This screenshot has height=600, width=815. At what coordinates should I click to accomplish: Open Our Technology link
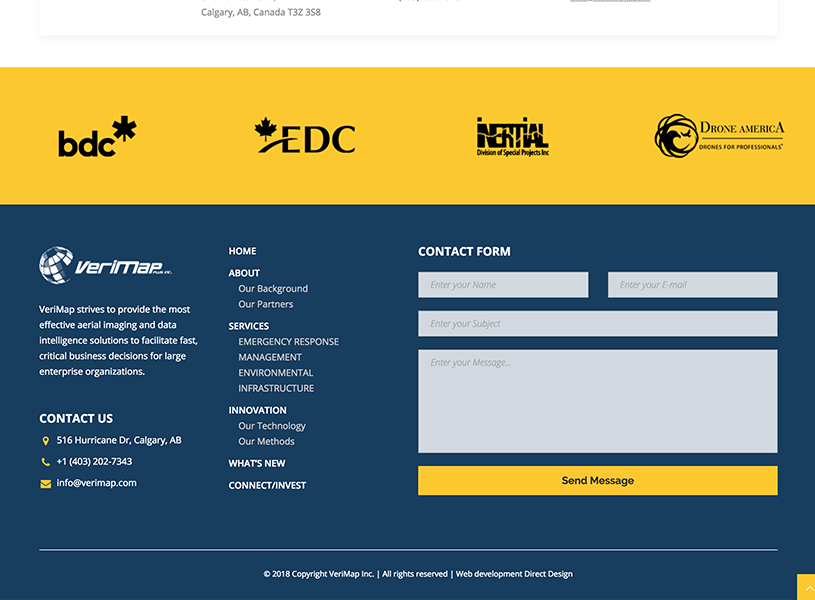pos(272,426)
